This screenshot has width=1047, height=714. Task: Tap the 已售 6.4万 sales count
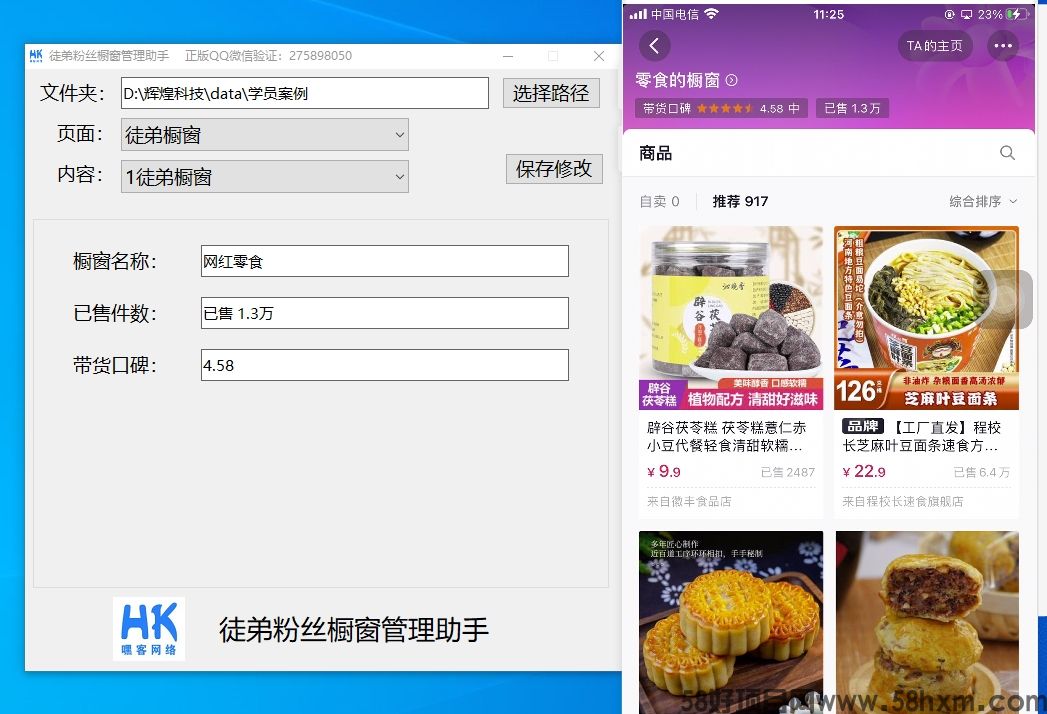tap(982, 472)
